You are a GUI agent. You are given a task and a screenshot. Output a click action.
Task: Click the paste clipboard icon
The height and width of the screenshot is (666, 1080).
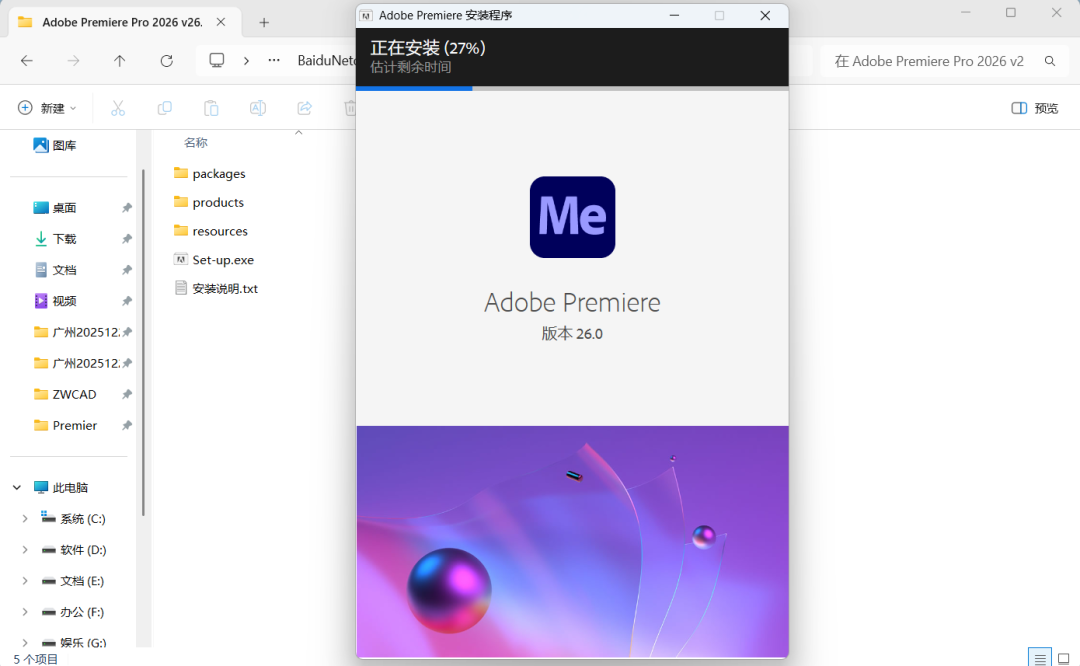point(211,108)
